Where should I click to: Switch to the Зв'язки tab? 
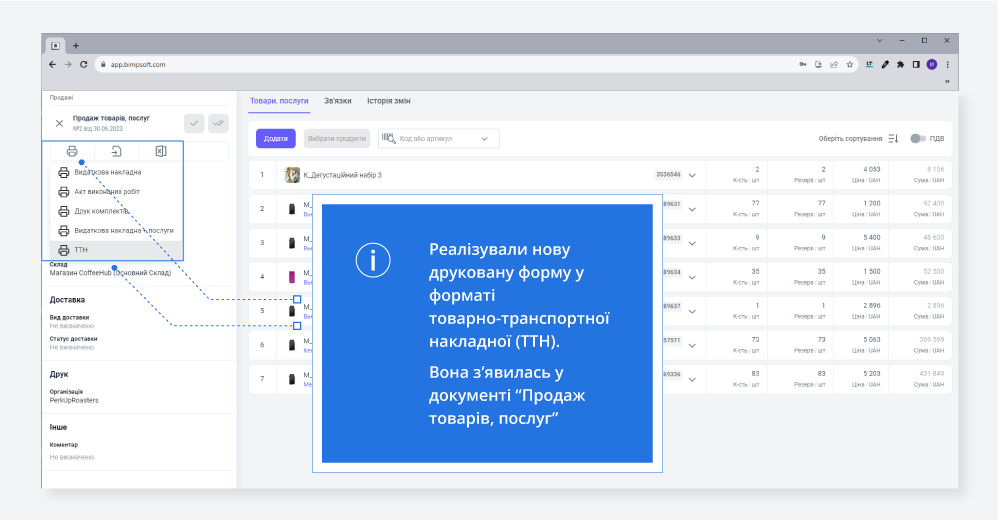tap(338, 101)
